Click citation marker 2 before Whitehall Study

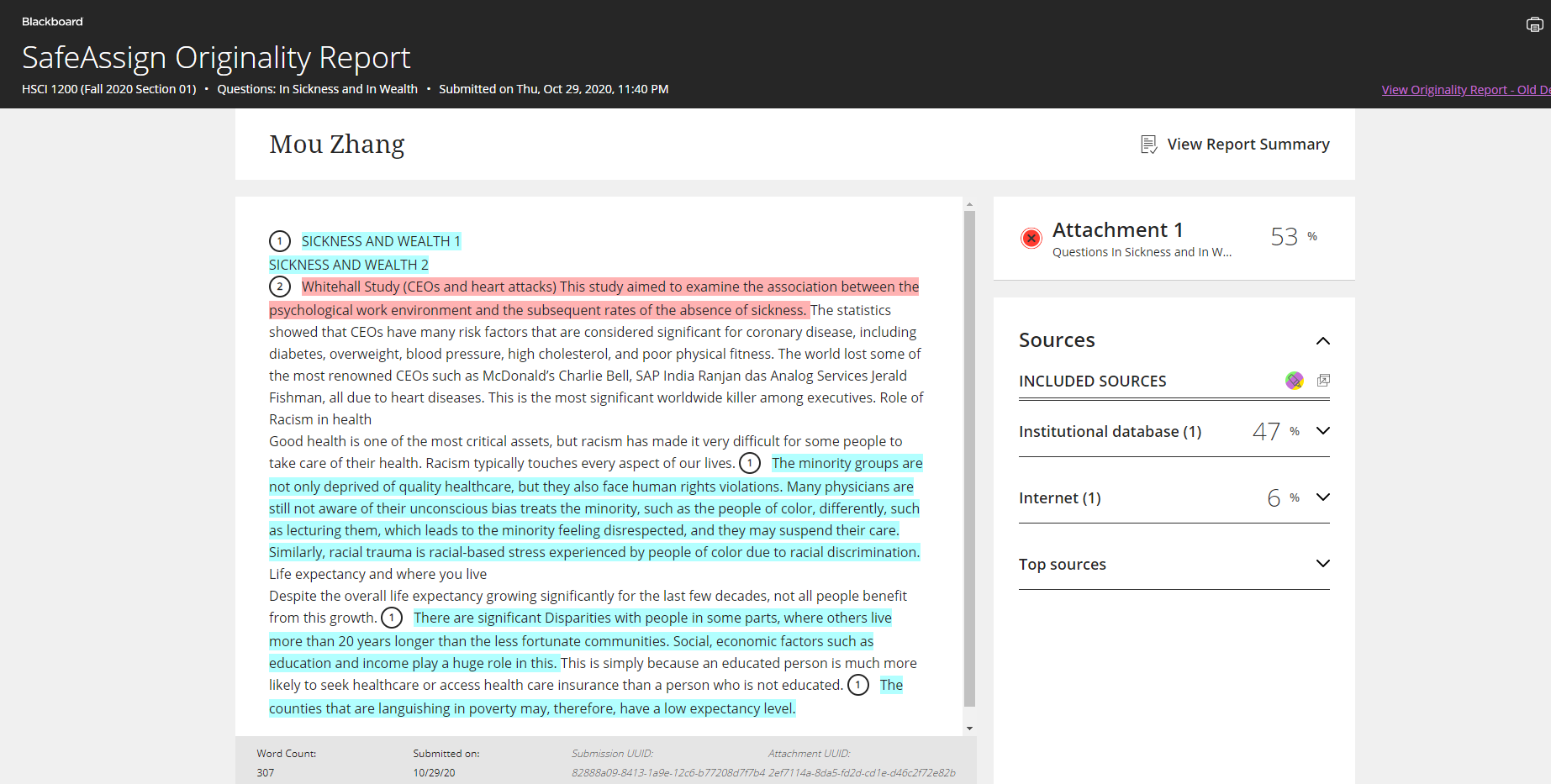[280, 287]
